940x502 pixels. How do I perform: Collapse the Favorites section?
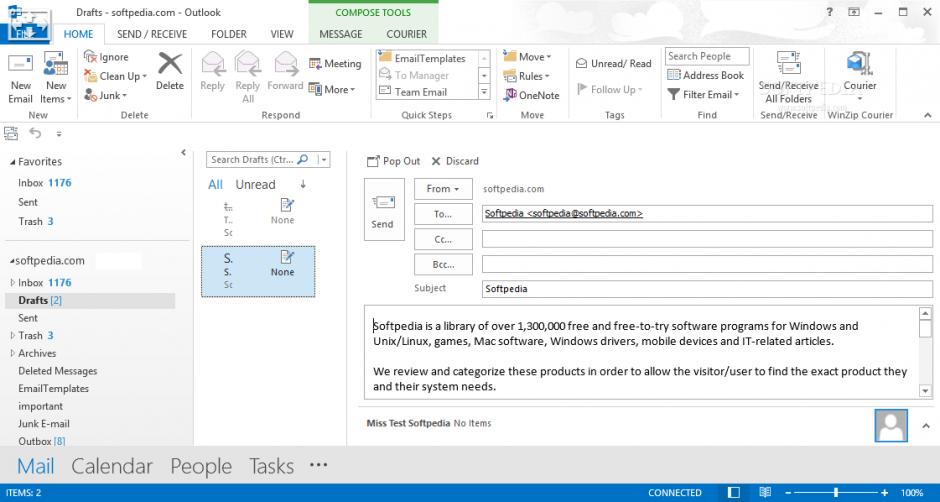(x=13, y=162)
